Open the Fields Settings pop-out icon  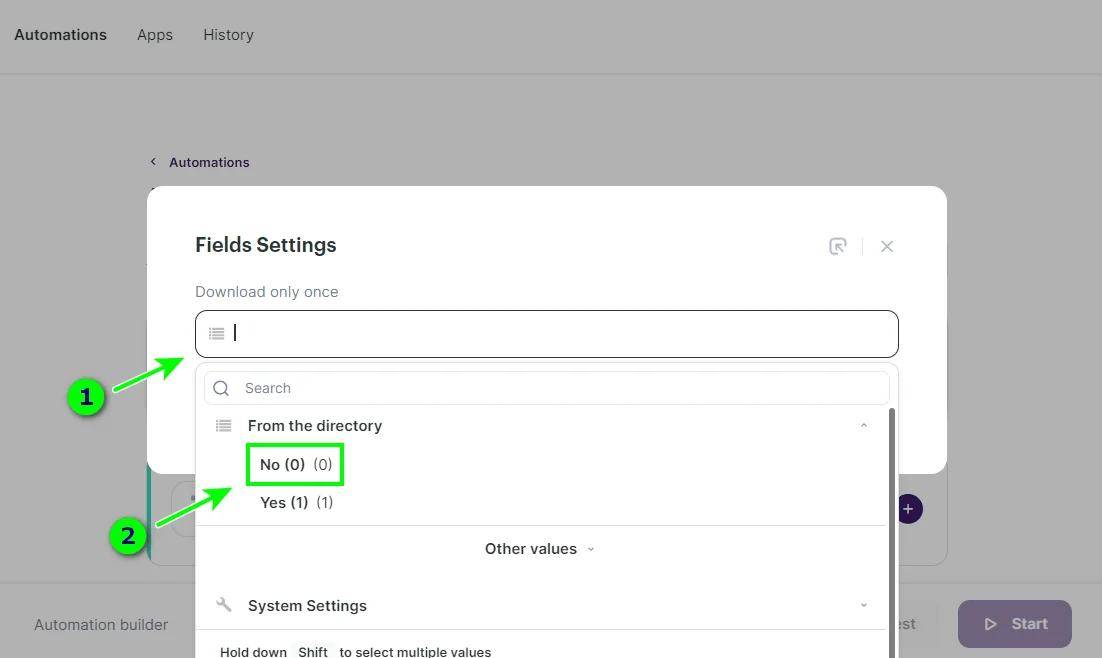838,246
